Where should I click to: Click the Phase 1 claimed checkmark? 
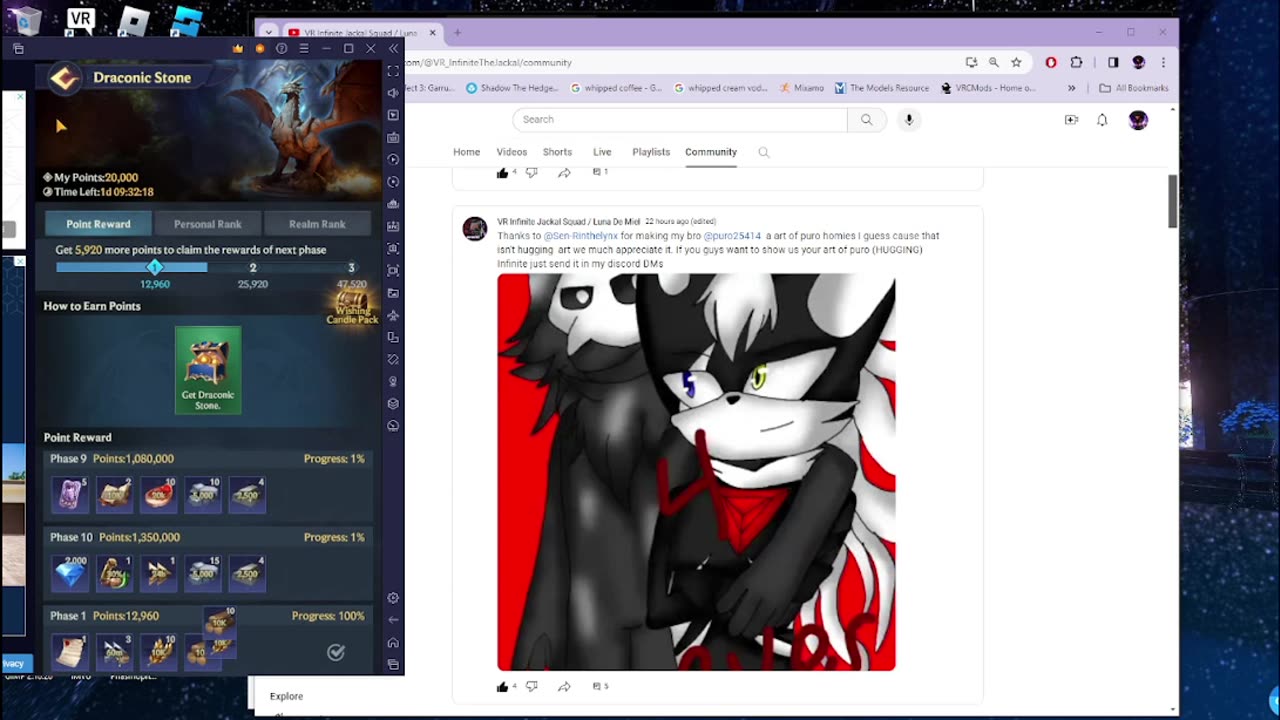336,652
